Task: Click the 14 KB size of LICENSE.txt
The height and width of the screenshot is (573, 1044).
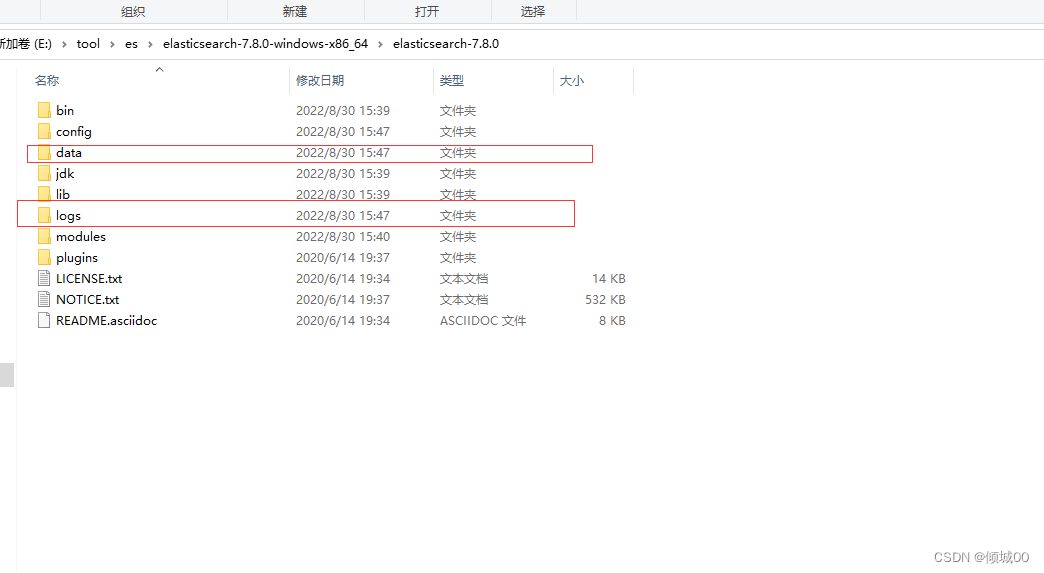Action: (609, 278)
